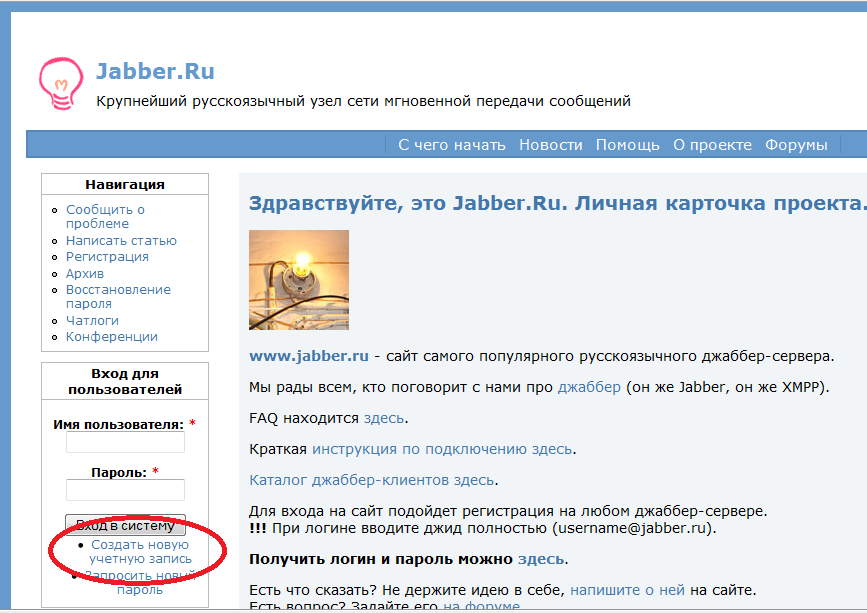Select "Восстановление пароля" link

coord(118,297)
